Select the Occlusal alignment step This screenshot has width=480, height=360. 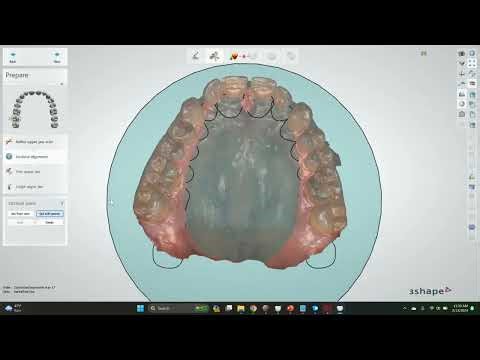coord(35,157)
